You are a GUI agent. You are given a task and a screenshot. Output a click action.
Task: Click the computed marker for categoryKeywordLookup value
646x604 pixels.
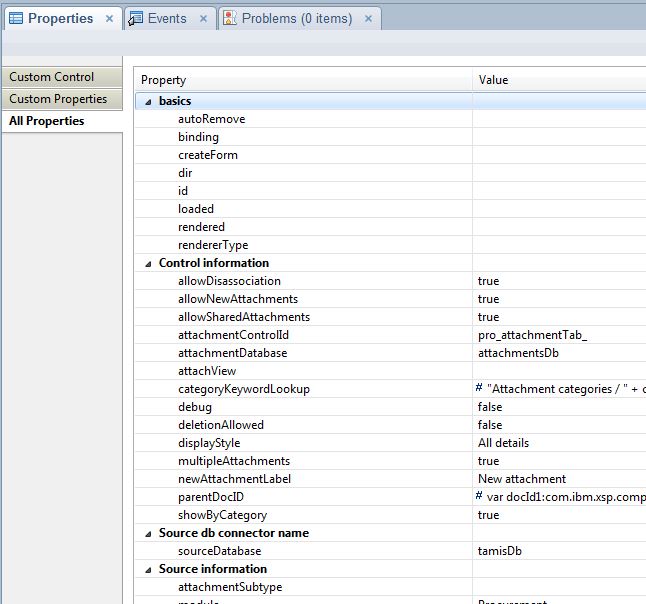tap(481, 389)
